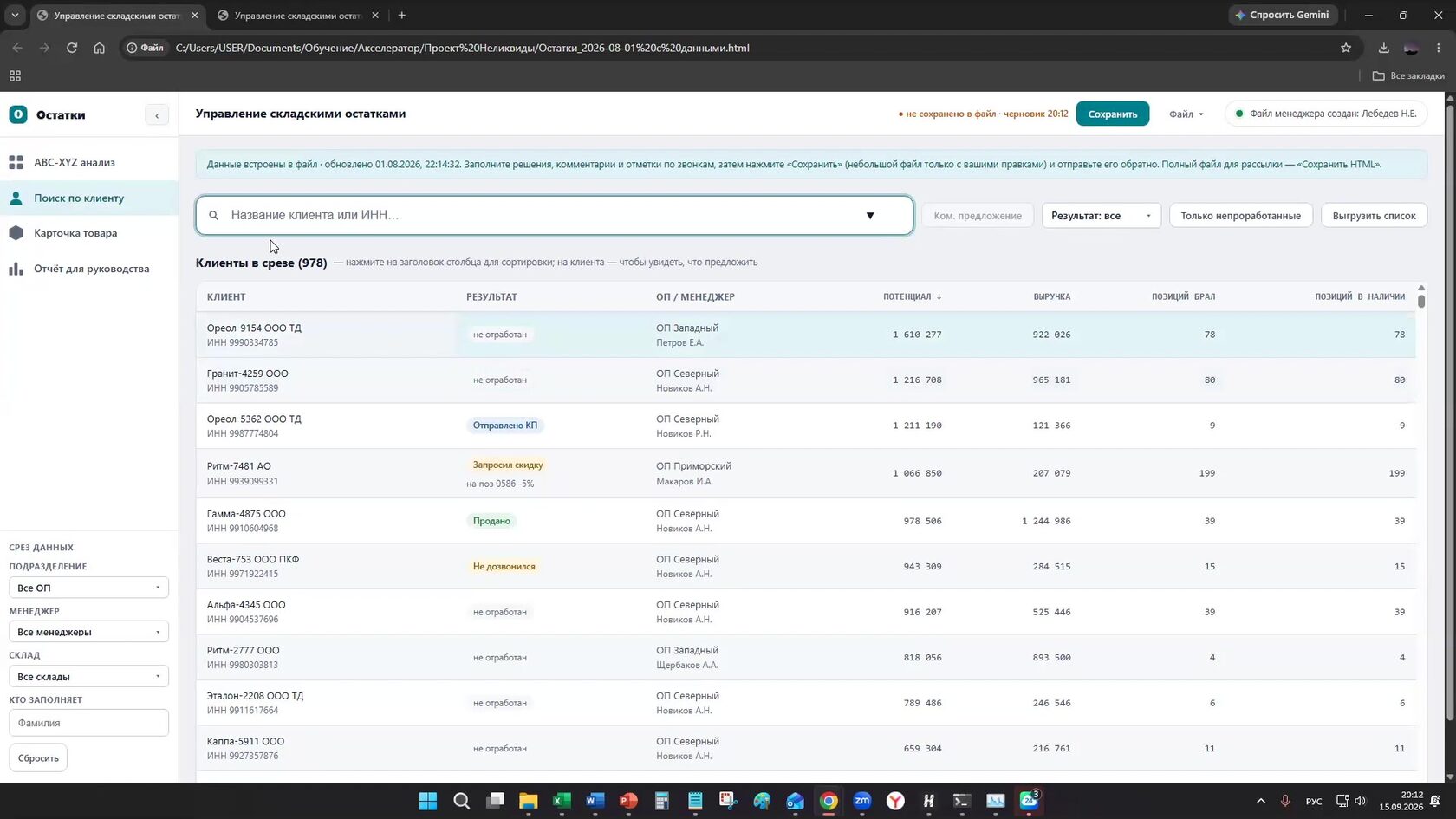Open Excel from the taskbar
This screenshot has height=819, width=1456.
(562, 801)
